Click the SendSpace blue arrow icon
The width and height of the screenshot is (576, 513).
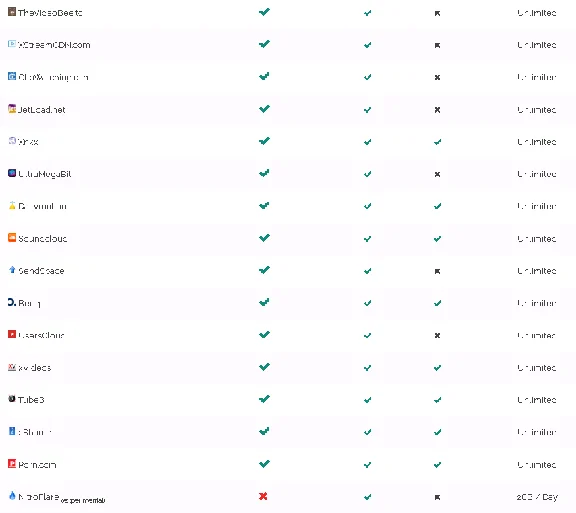click(x=12, y=270)
